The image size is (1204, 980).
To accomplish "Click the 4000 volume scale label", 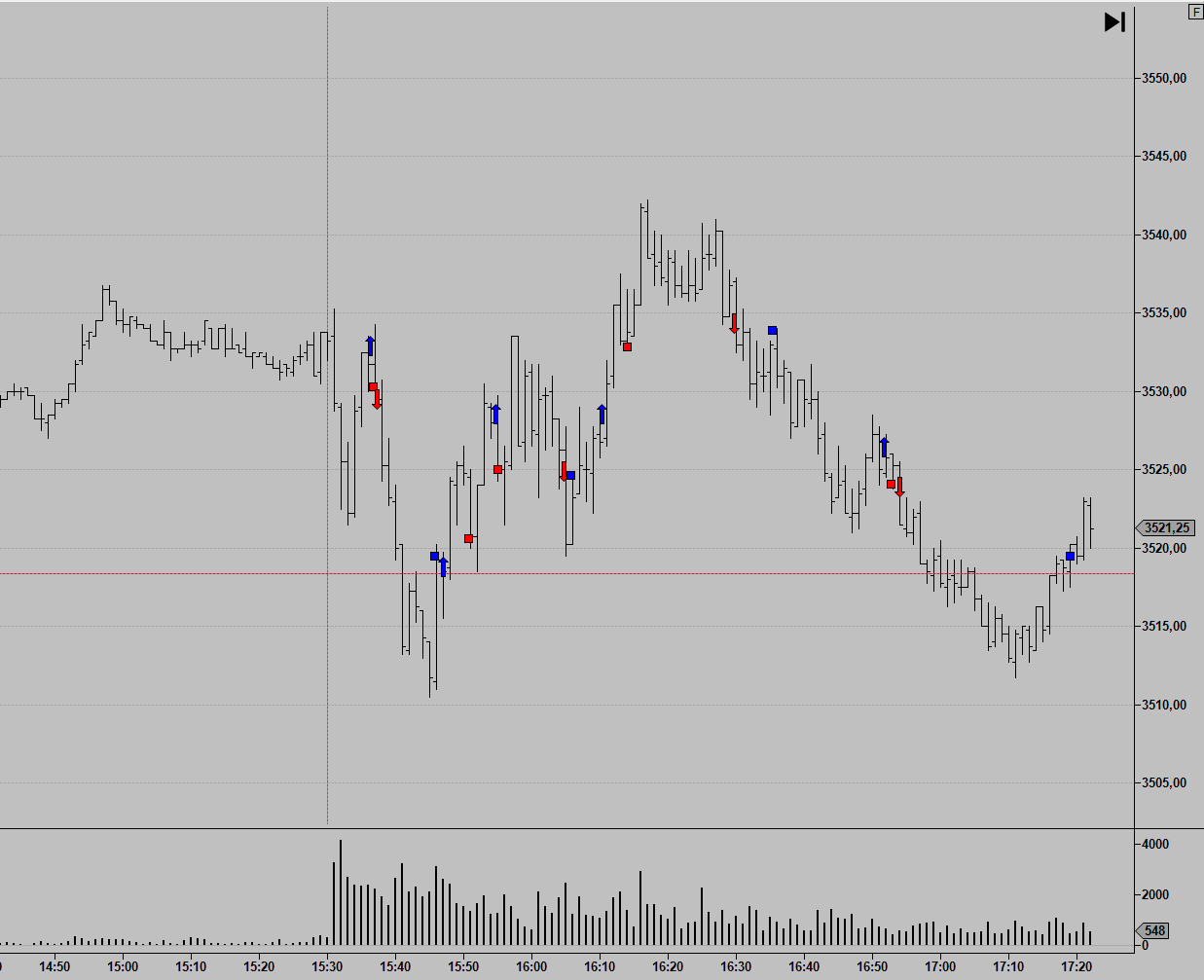I will [x=1155, y=844].
